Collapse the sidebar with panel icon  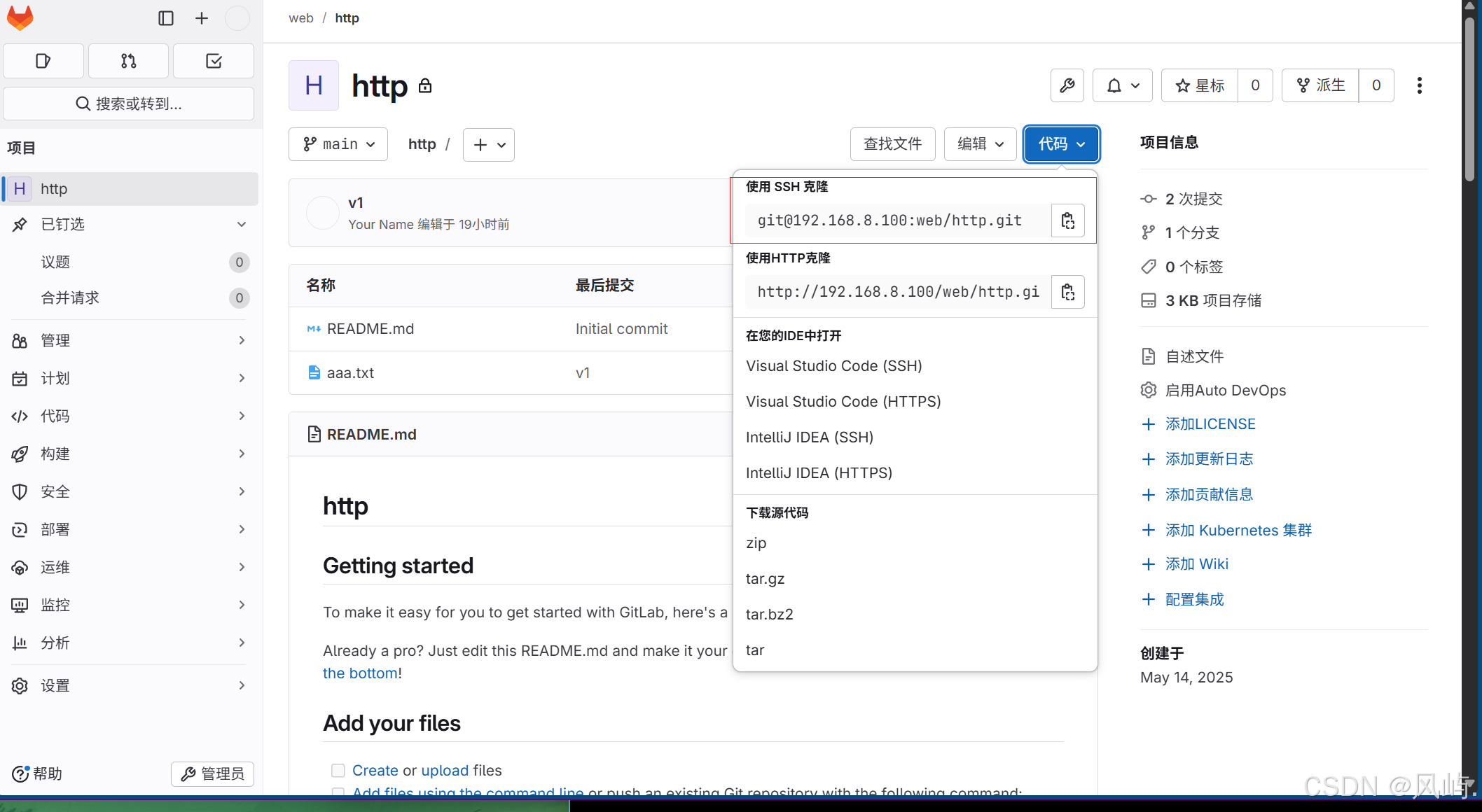point(166,18)
